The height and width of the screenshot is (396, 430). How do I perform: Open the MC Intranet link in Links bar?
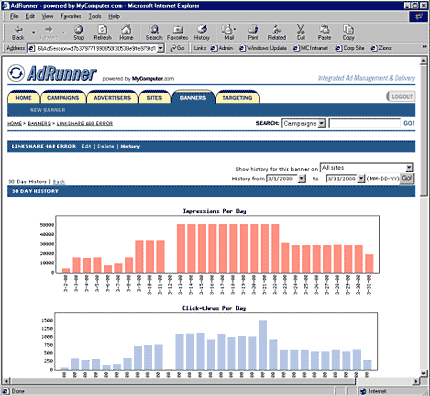[x=310, y=48]
